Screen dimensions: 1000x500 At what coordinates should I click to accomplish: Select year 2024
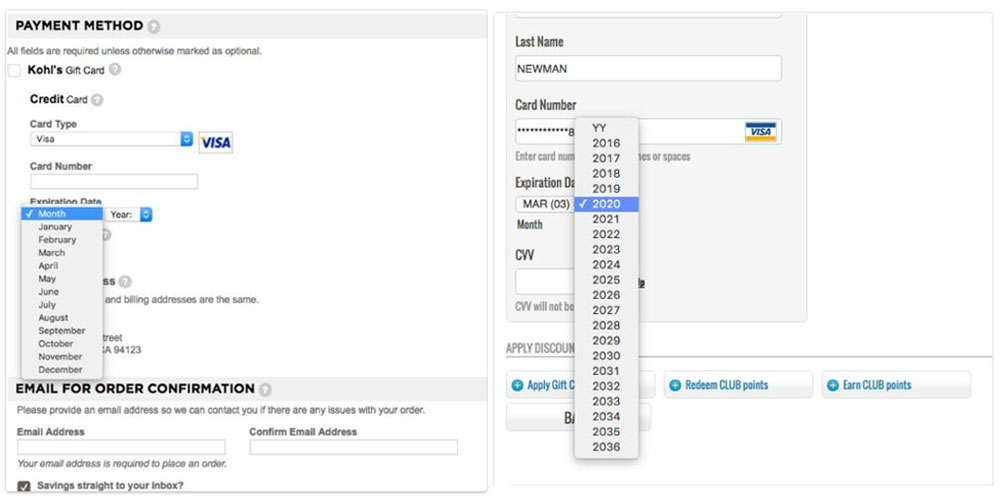(606, 265)
